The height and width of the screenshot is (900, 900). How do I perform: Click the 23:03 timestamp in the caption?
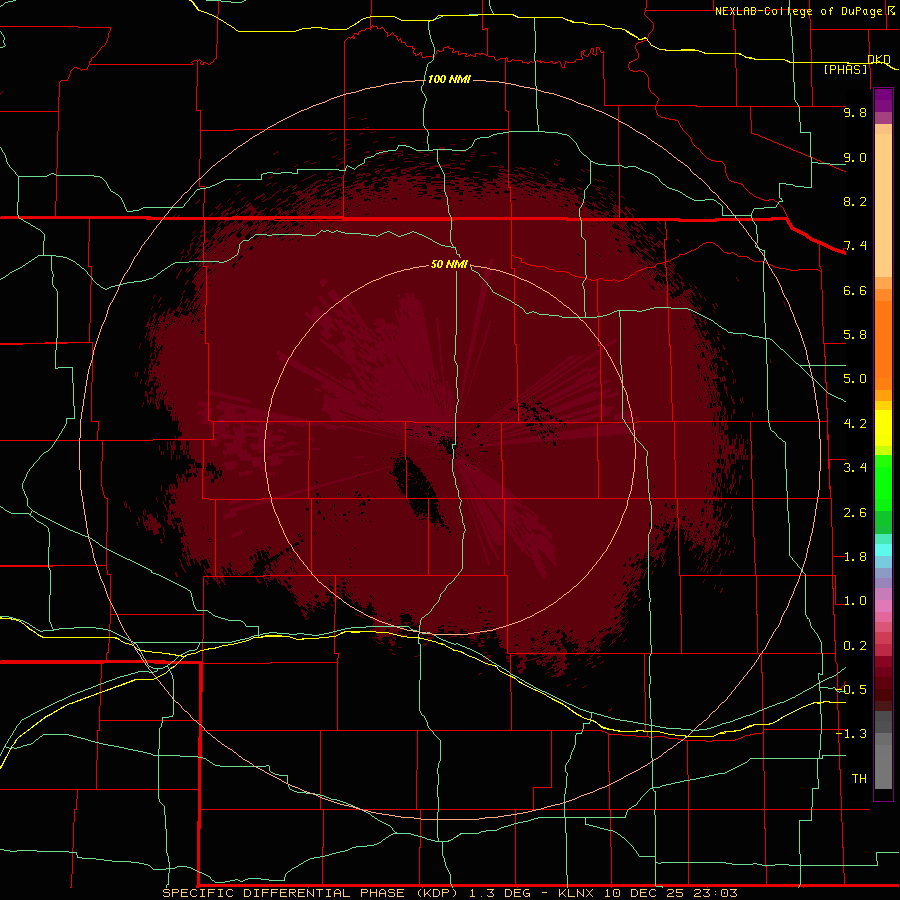tap(717, 893)
